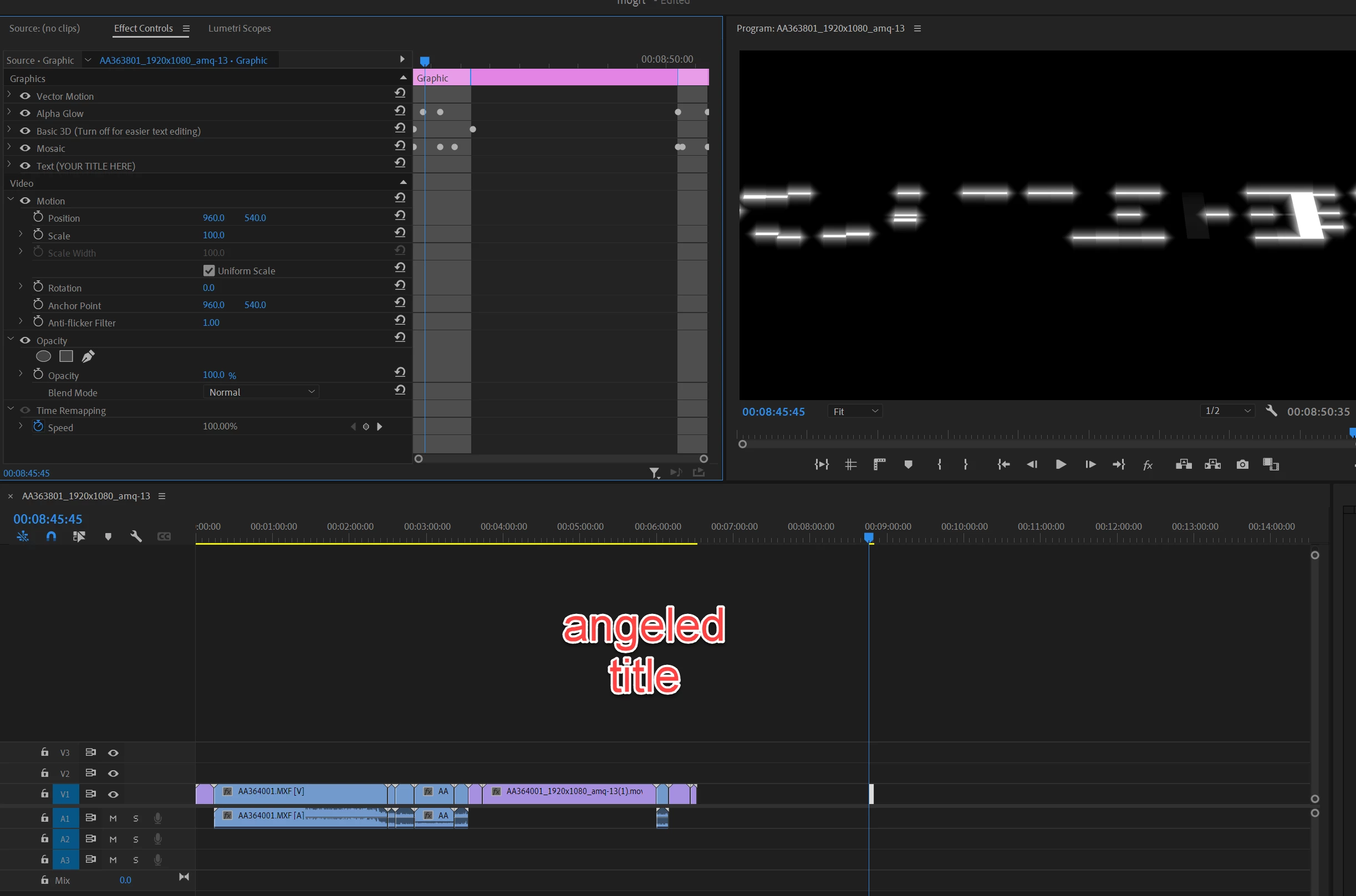Toggle the Linked Selection icon in timeline
The image size is (1356, 896).
(x=79, y=536)
